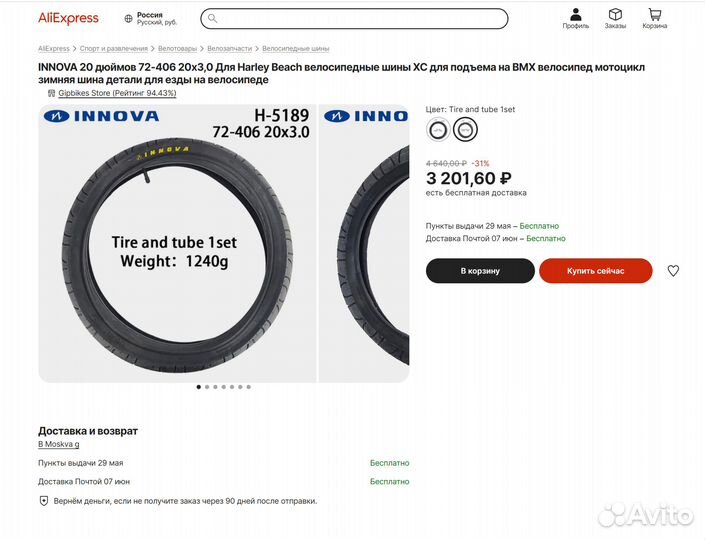Open Велозапчасти breadcrumb category
Image resolution: width=705 pixels, height=540 pixels.
click(229, 48)
